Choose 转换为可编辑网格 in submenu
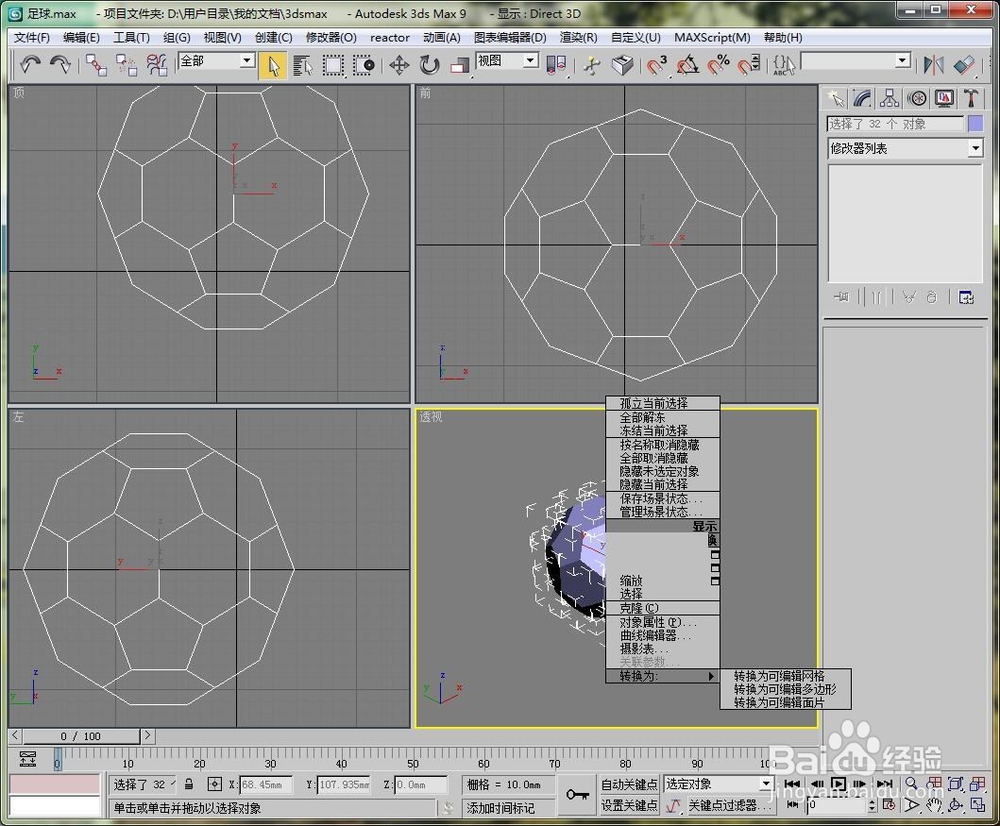Screen dimensions: 1000x826 [785, 676]
